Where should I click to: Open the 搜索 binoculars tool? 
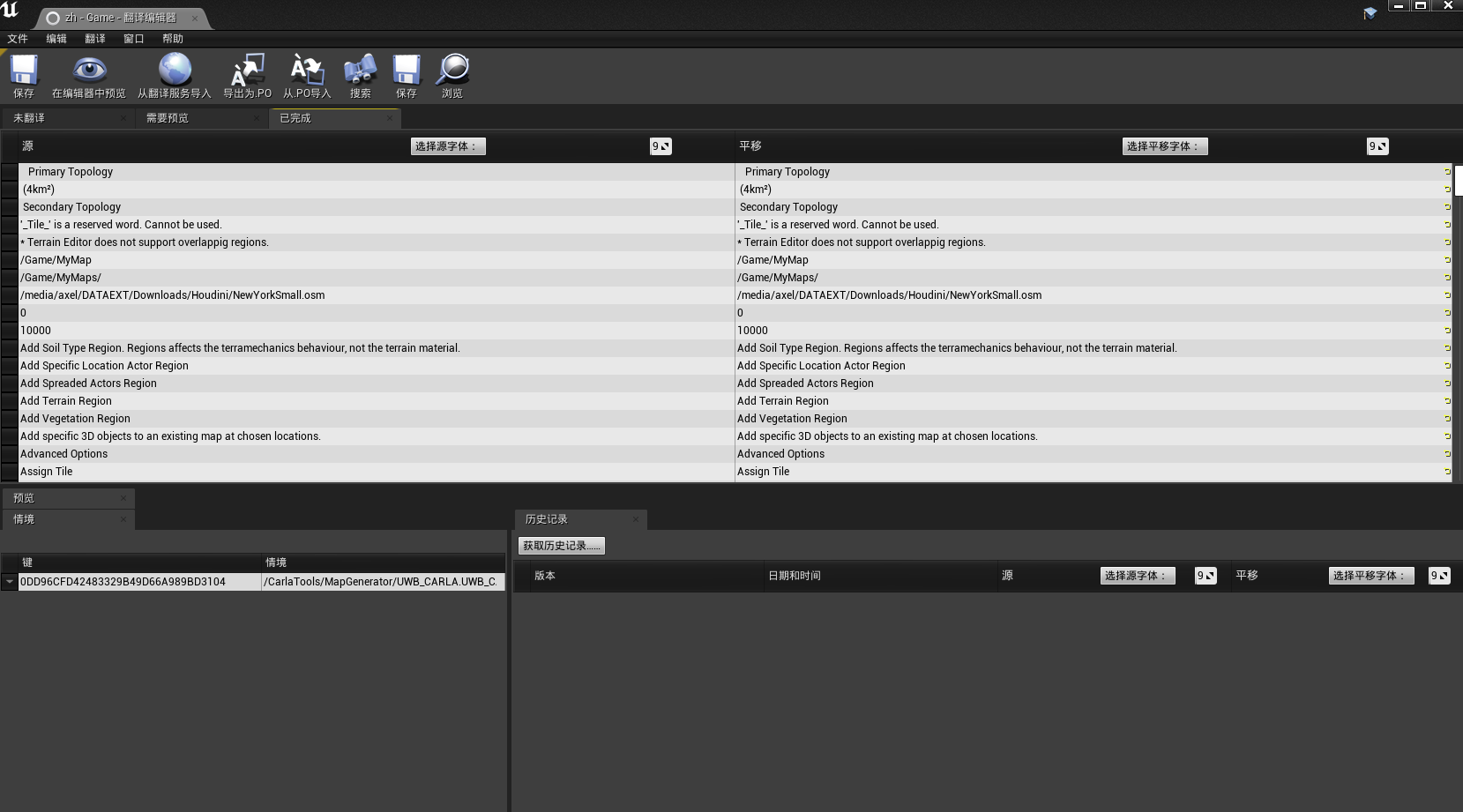pos(360,71)
